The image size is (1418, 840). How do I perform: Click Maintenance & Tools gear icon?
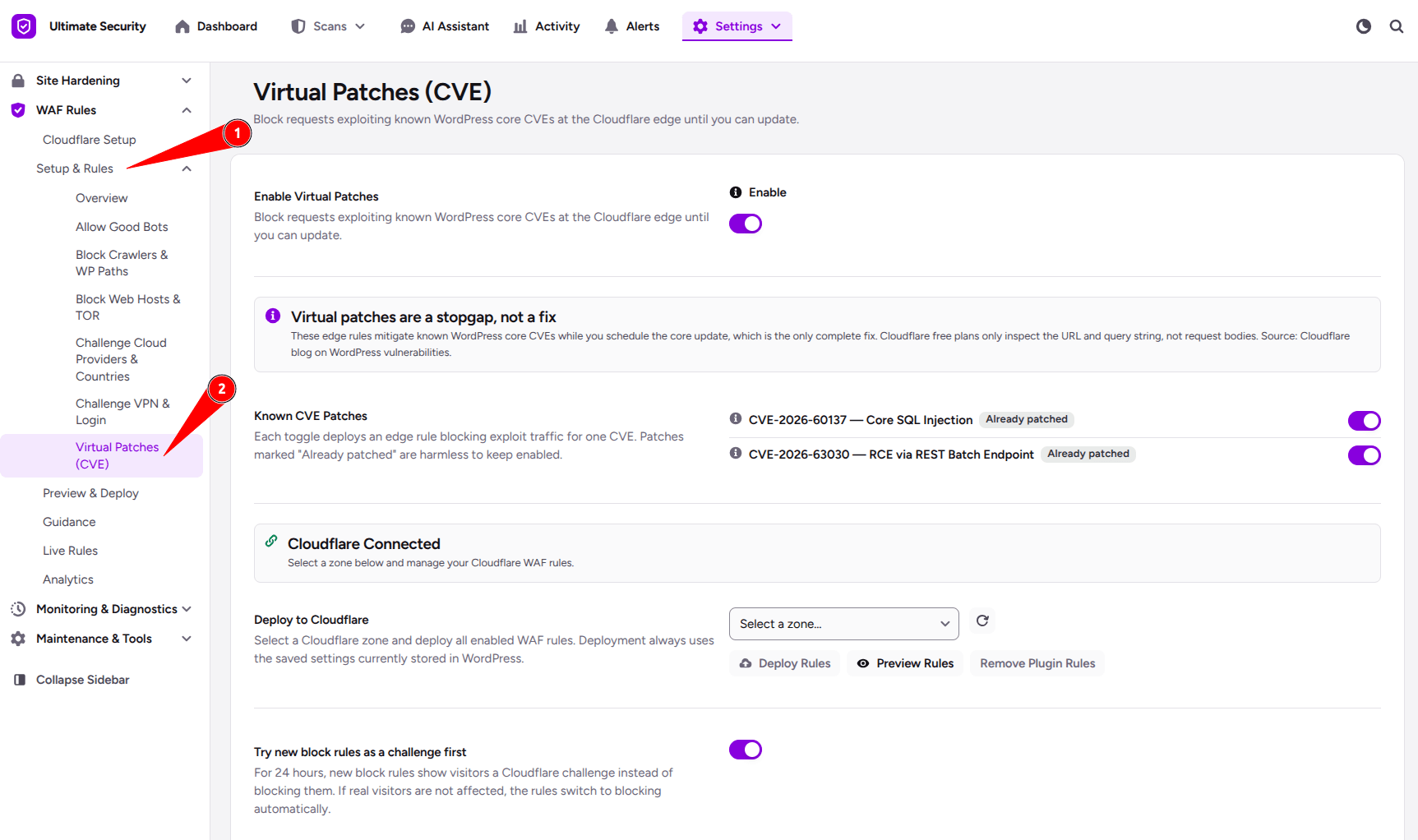pyautogui.click(x=18, y=639)
